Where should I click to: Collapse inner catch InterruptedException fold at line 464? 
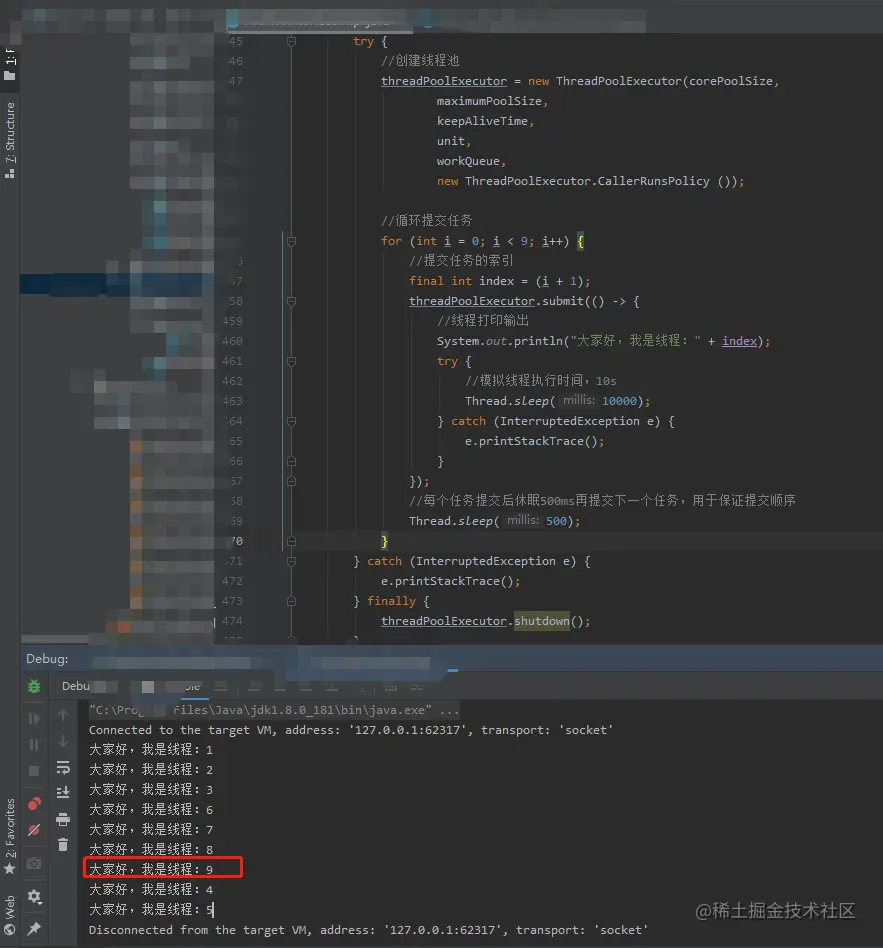coord(292,421)
